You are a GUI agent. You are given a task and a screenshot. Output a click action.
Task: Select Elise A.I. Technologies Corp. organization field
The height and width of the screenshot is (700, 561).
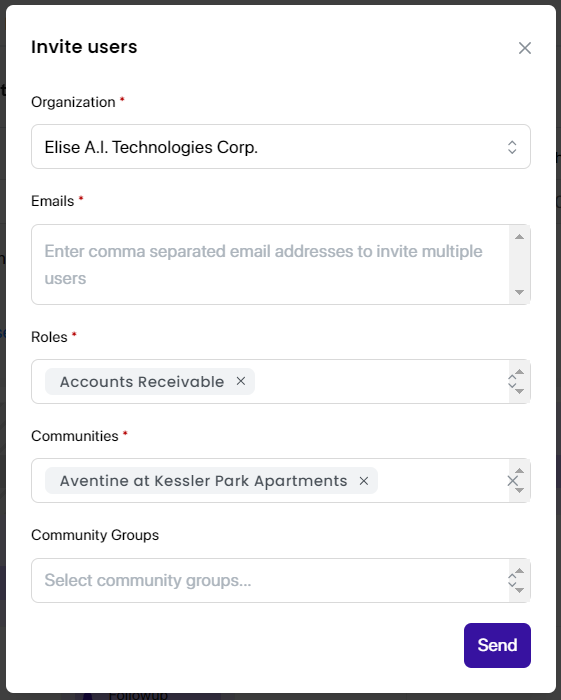(281, 147)
